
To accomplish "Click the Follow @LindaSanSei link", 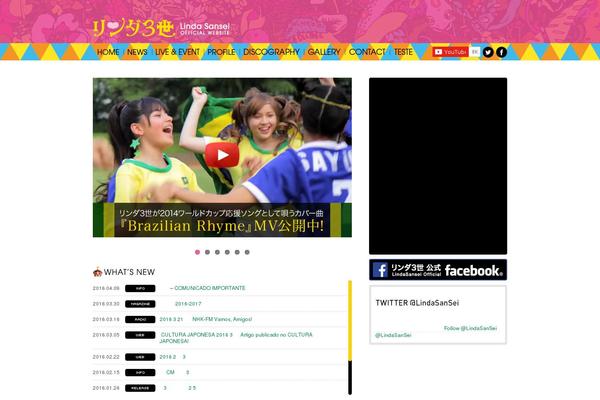I will pyautogui.click(x=470, y=328).
